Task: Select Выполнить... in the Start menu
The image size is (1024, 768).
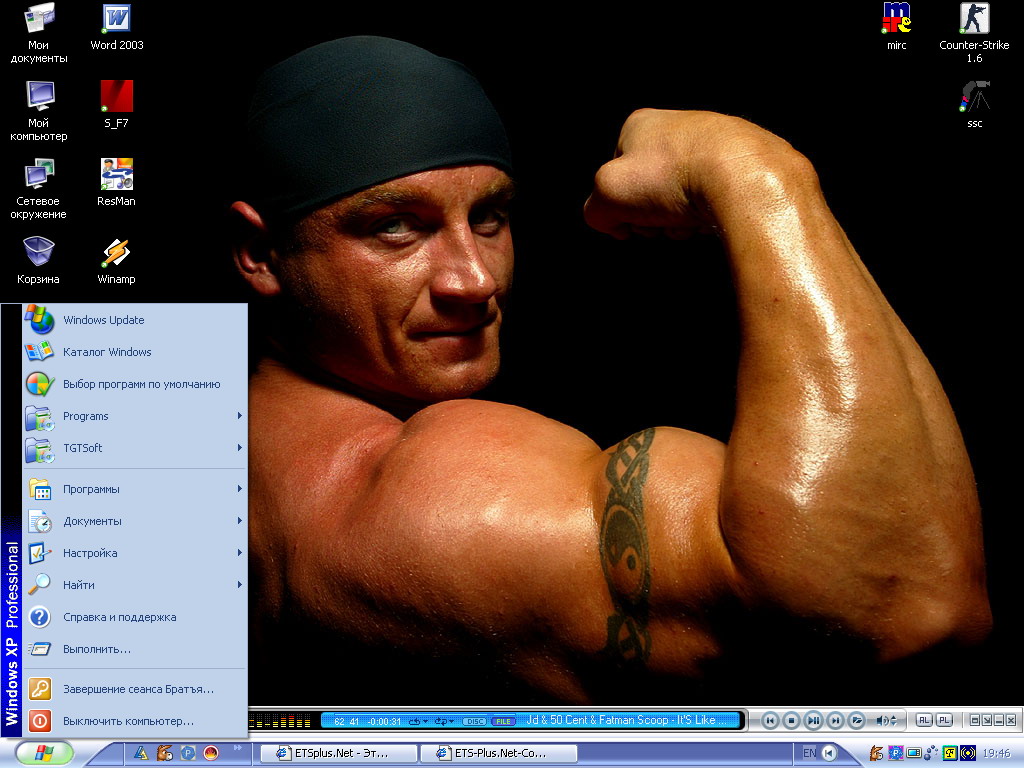Action: click(x=96, y=649)
